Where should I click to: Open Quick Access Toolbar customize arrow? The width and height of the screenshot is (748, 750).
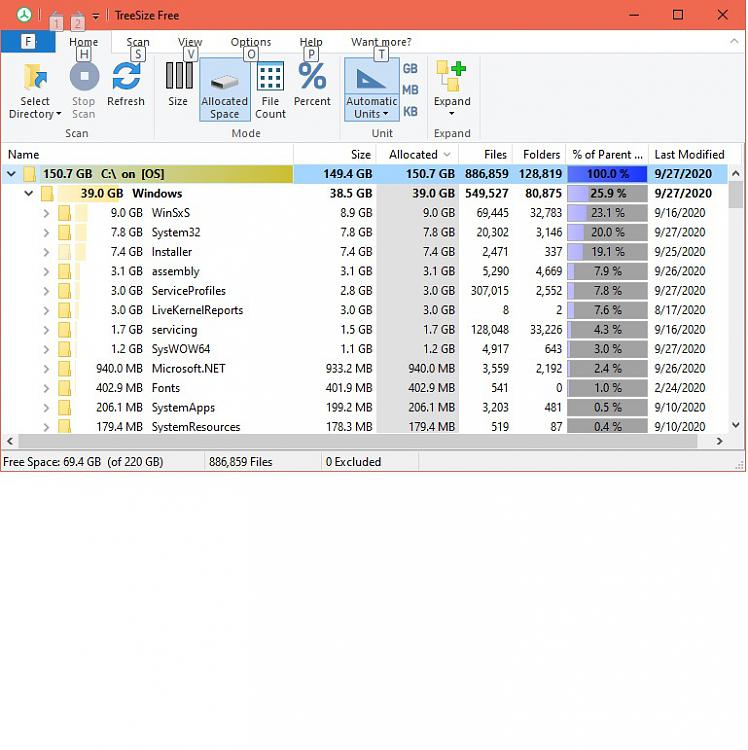tap(96, 16)
